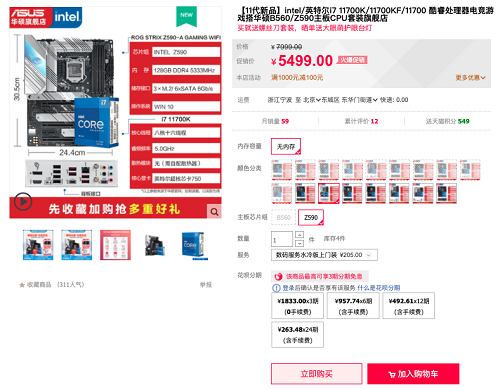Click the 举报 report link
The image size is (500, 390).
(x=206, y=285)
